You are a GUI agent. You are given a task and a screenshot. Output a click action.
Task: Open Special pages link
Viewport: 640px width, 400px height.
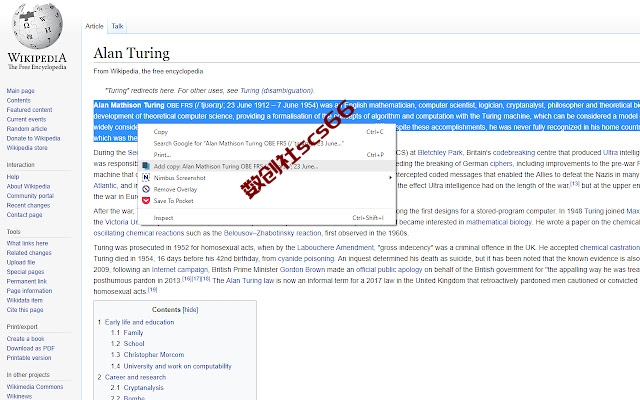point(25,272)
